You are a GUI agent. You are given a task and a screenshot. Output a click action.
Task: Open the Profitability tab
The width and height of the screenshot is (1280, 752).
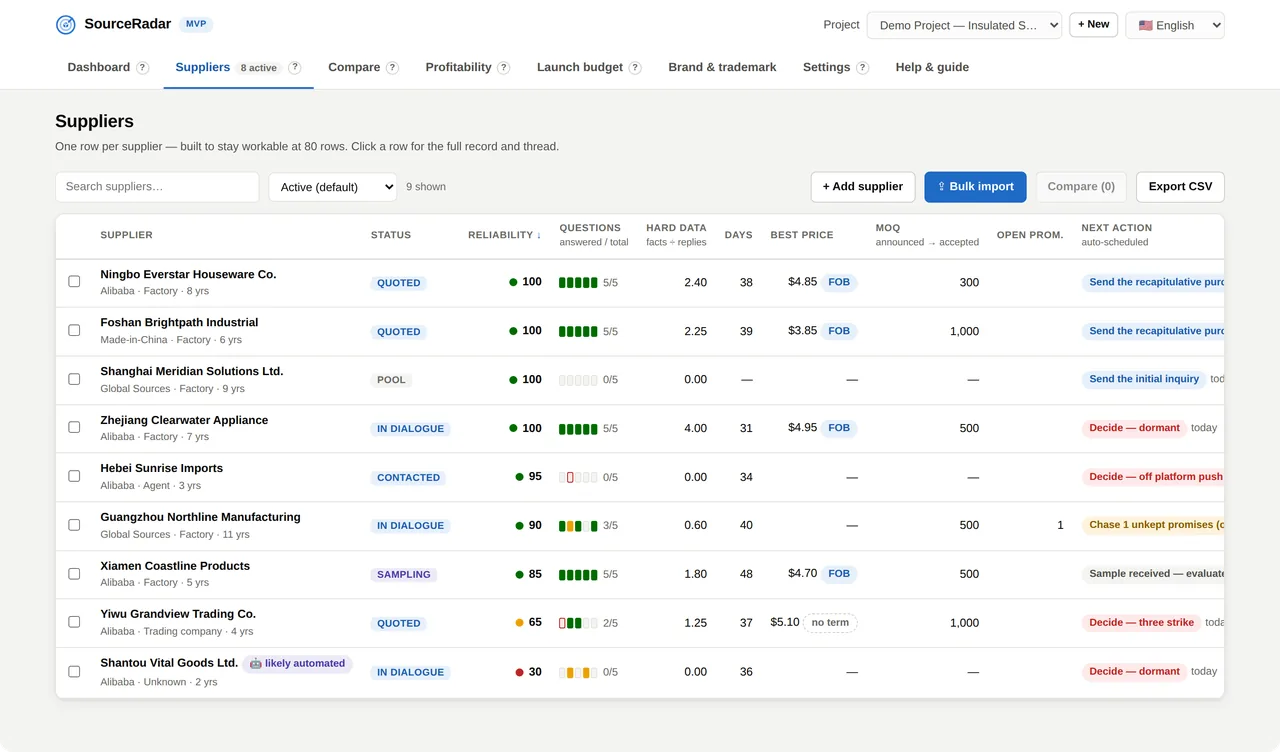[x=458, y=67]
